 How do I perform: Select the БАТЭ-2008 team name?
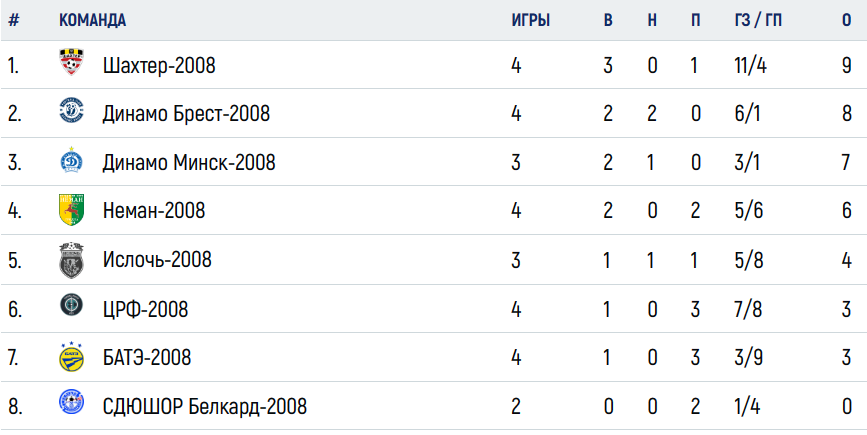pyautogui.click(x=147, y=358)
